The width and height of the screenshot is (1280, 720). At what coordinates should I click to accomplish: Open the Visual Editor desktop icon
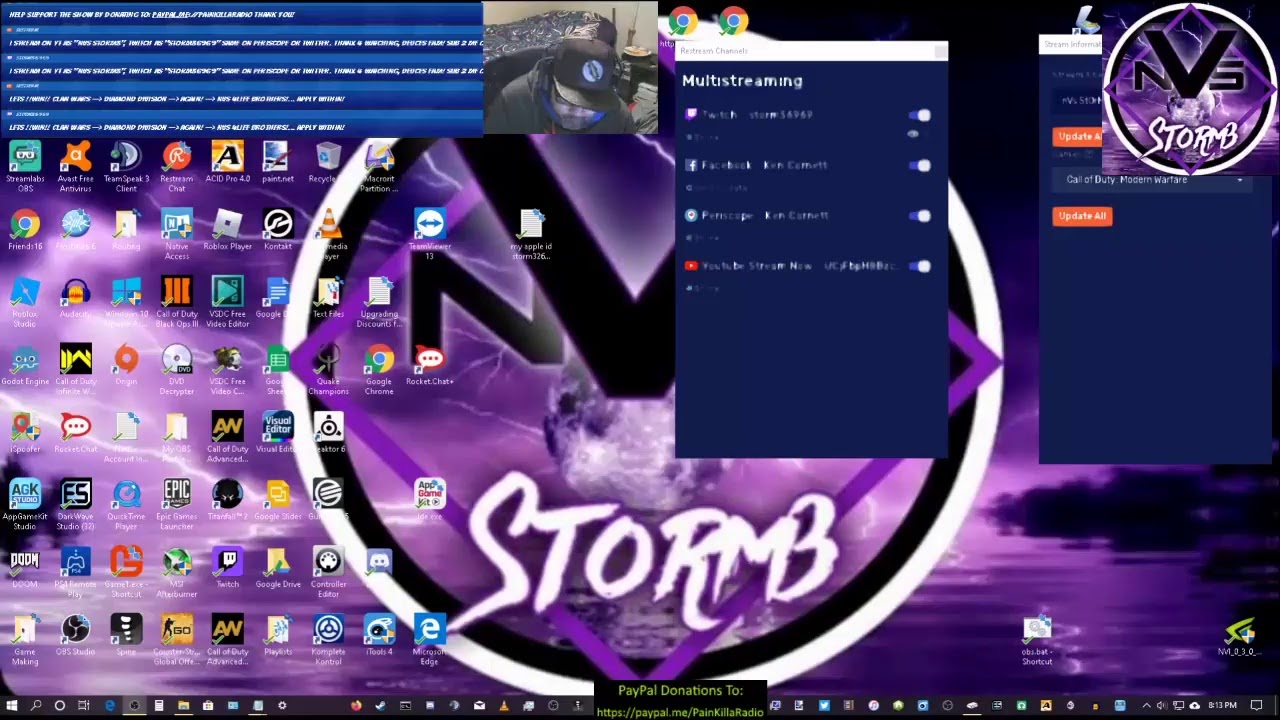point(278,433)
